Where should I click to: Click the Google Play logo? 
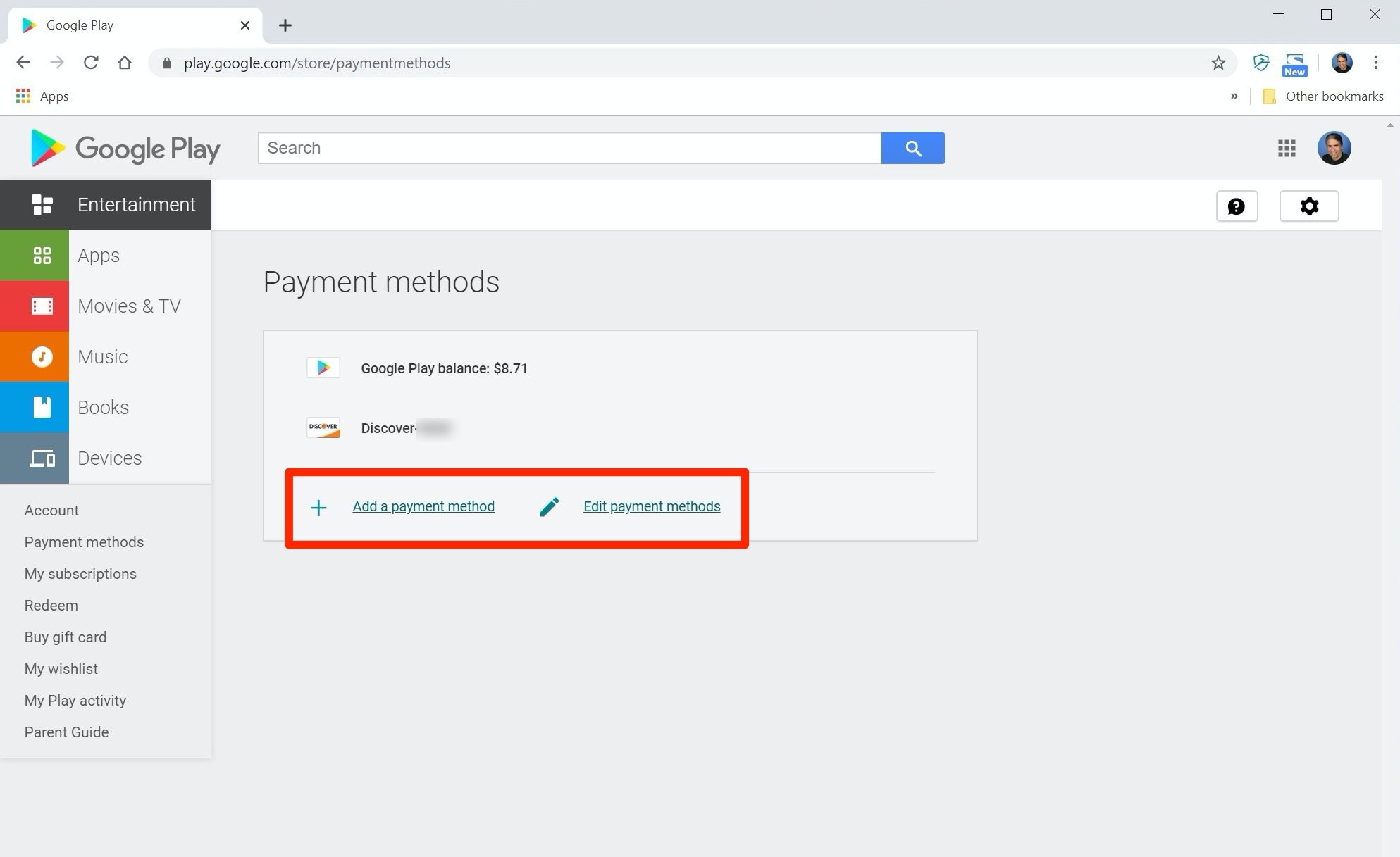click(125, 149)
